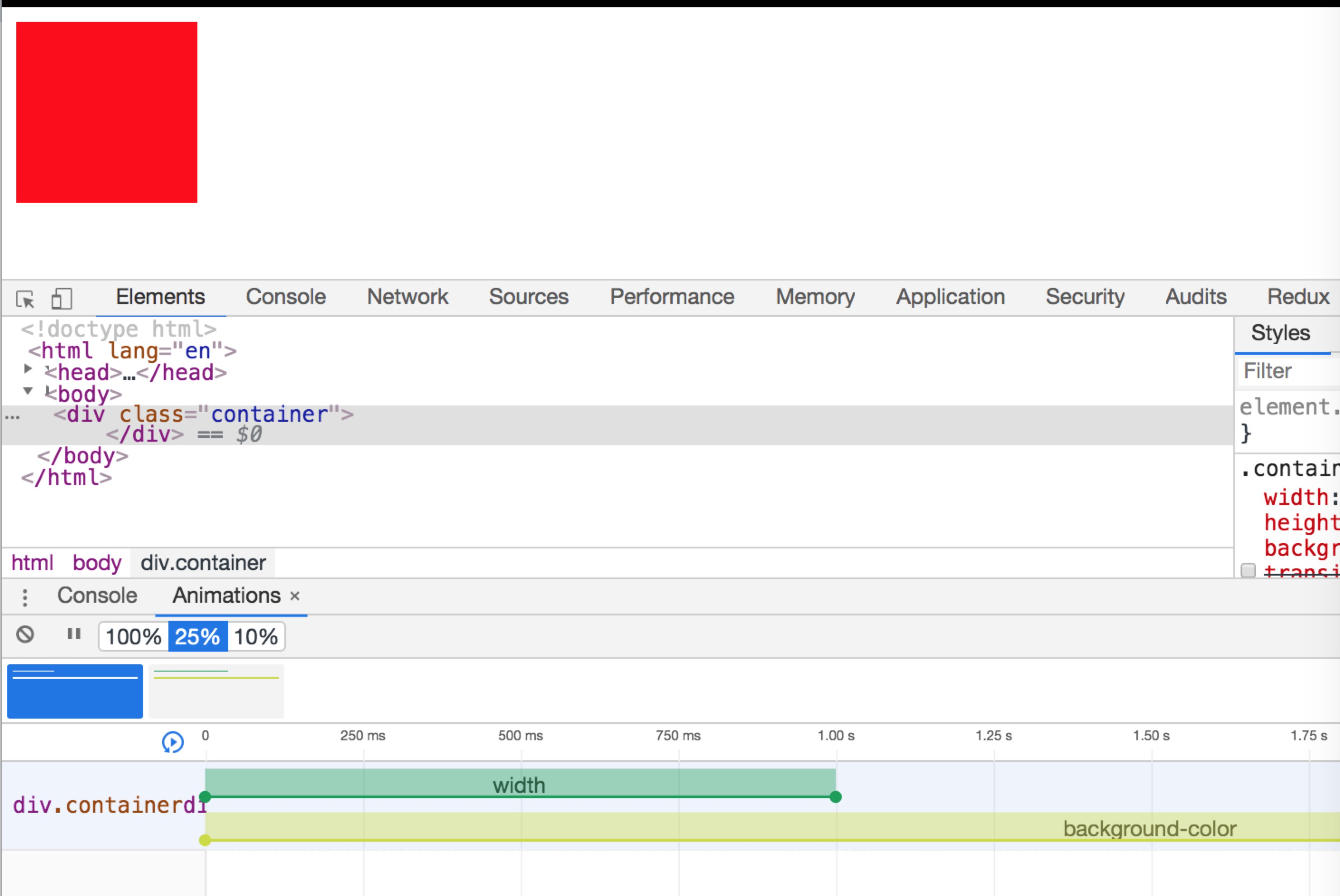Screen dimensions: 1340x896
Task: Open the Performance panel tab
Action: tap(672, 296)
